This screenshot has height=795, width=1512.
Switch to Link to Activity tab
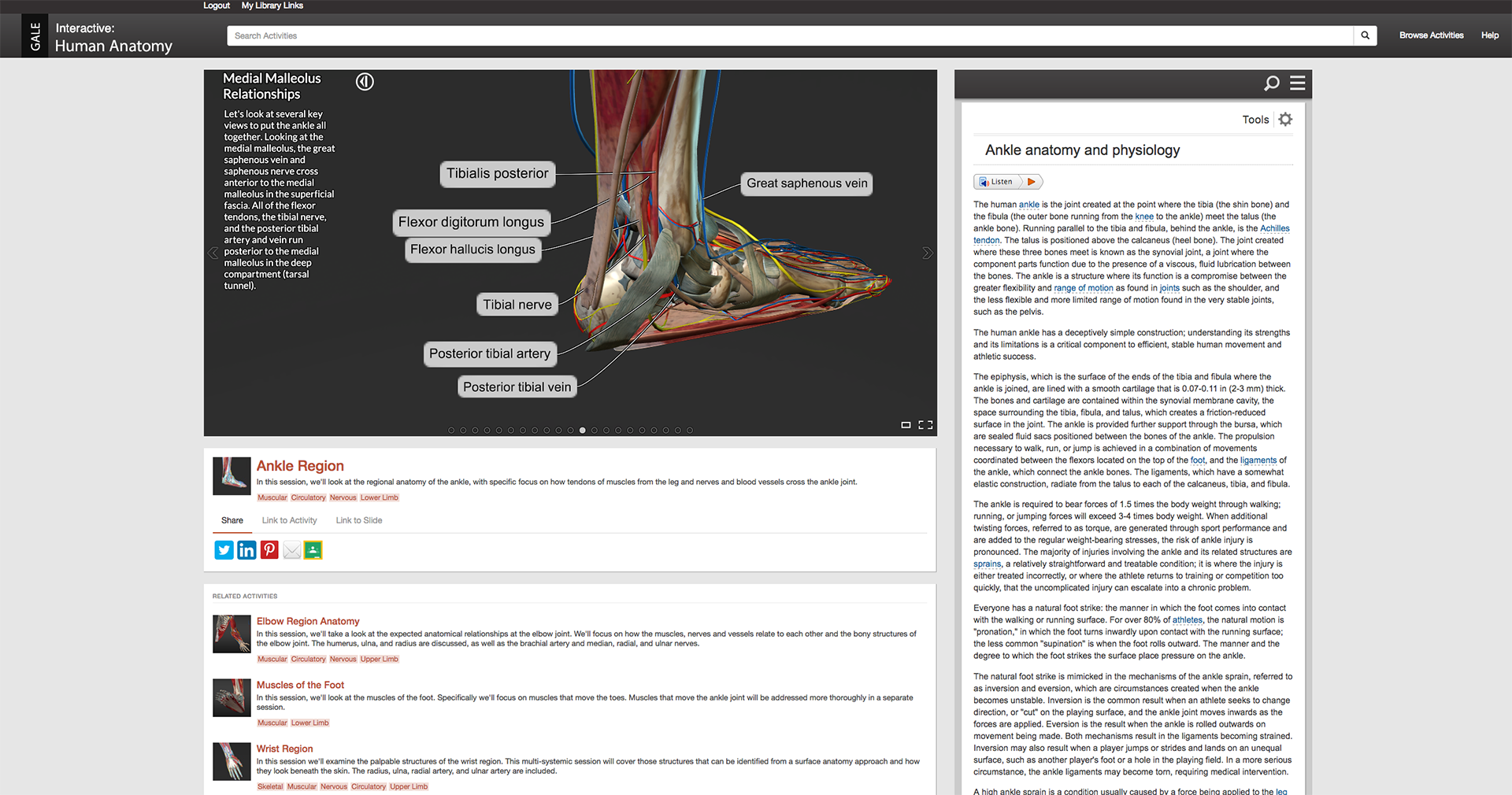[289, 520]
